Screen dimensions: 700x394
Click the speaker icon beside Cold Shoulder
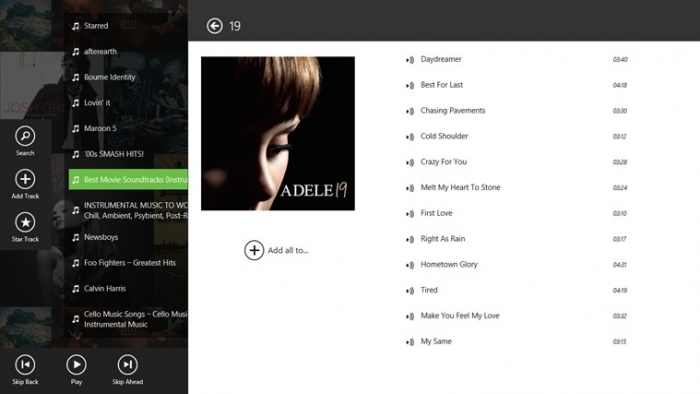tap(410, 137)
